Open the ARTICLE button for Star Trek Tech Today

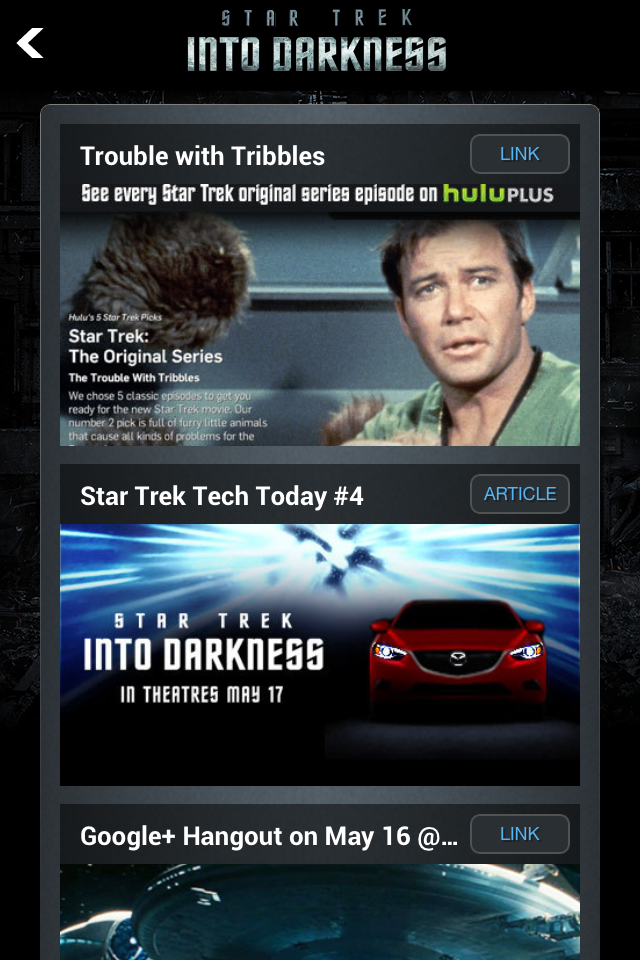pos(519,494)
